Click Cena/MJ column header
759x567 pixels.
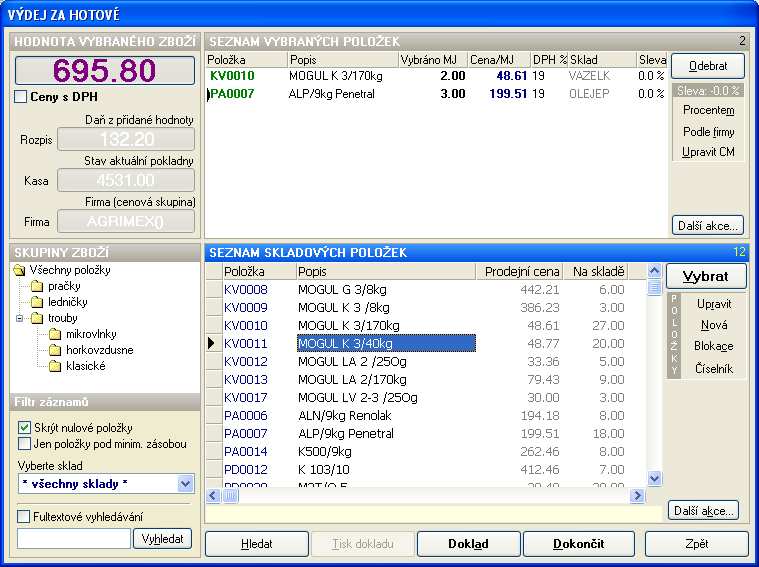(499, 60)
